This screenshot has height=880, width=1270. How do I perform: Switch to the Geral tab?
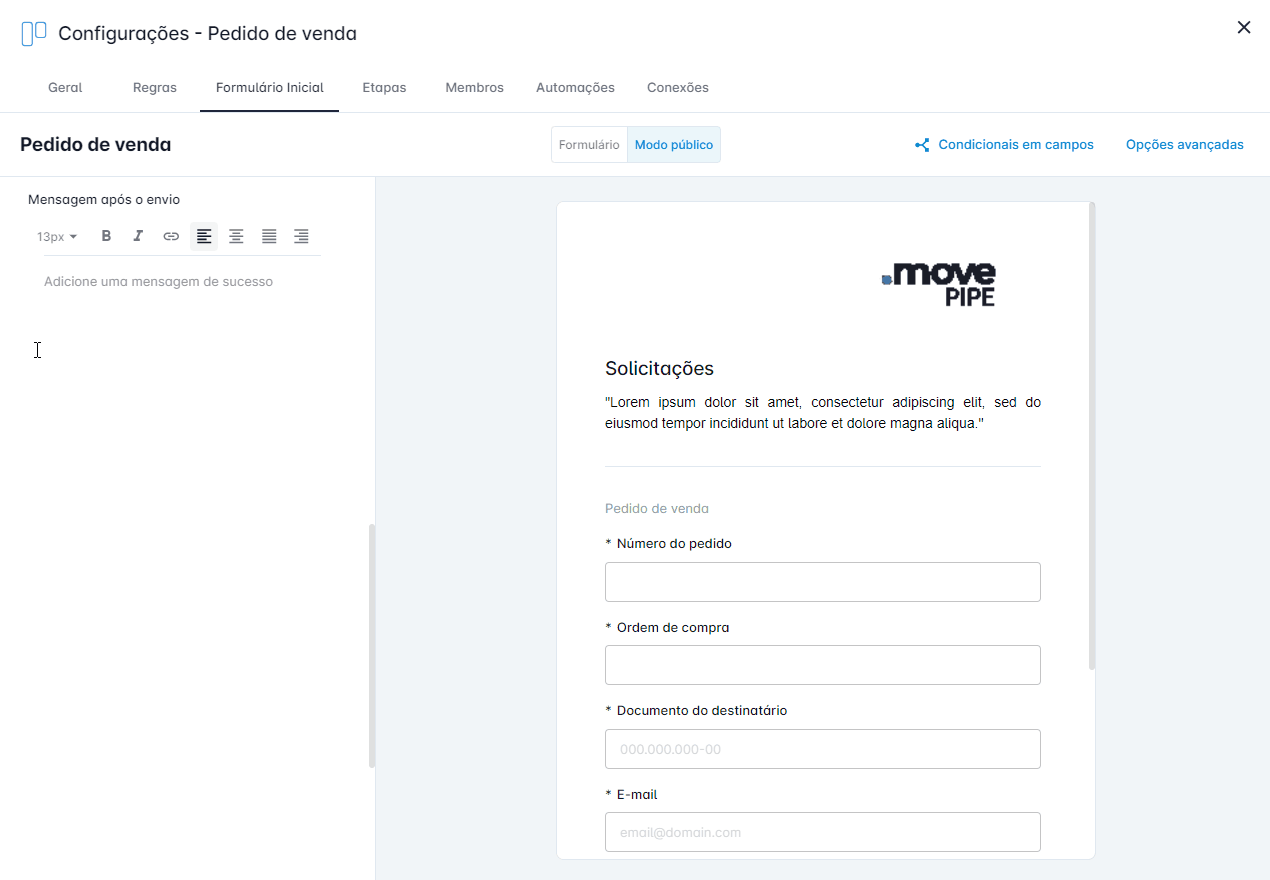click(65, 87)
